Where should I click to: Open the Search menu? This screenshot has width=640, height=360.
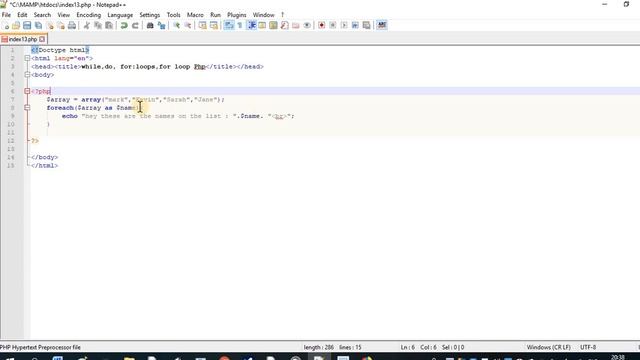42,15
